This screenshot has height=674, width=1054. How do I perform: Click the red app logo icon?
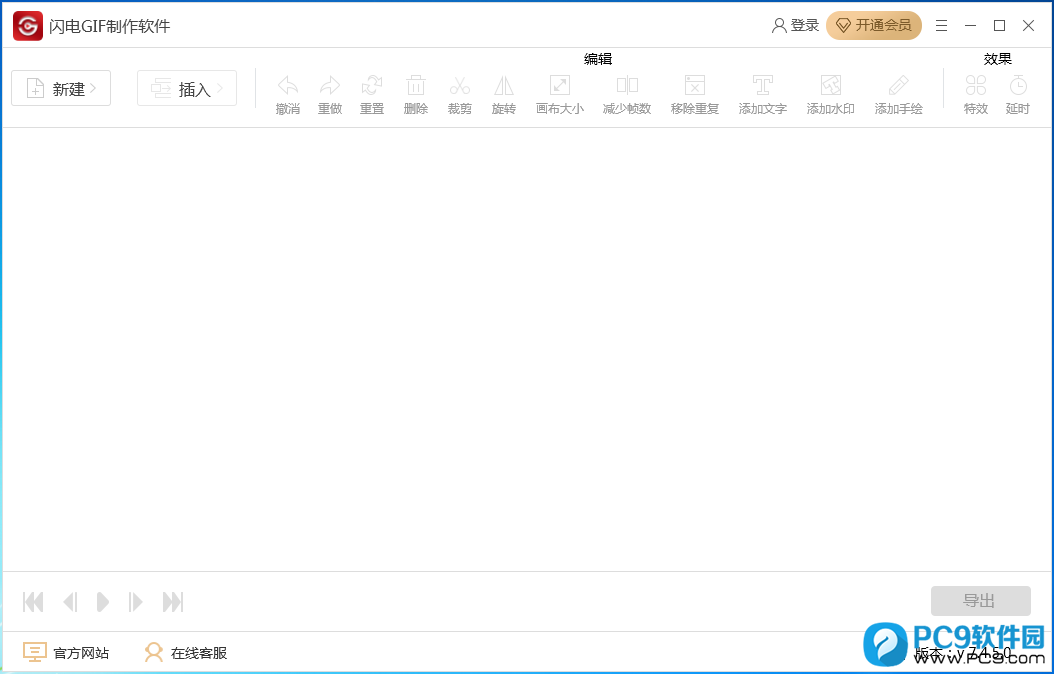tap(28, 26)
